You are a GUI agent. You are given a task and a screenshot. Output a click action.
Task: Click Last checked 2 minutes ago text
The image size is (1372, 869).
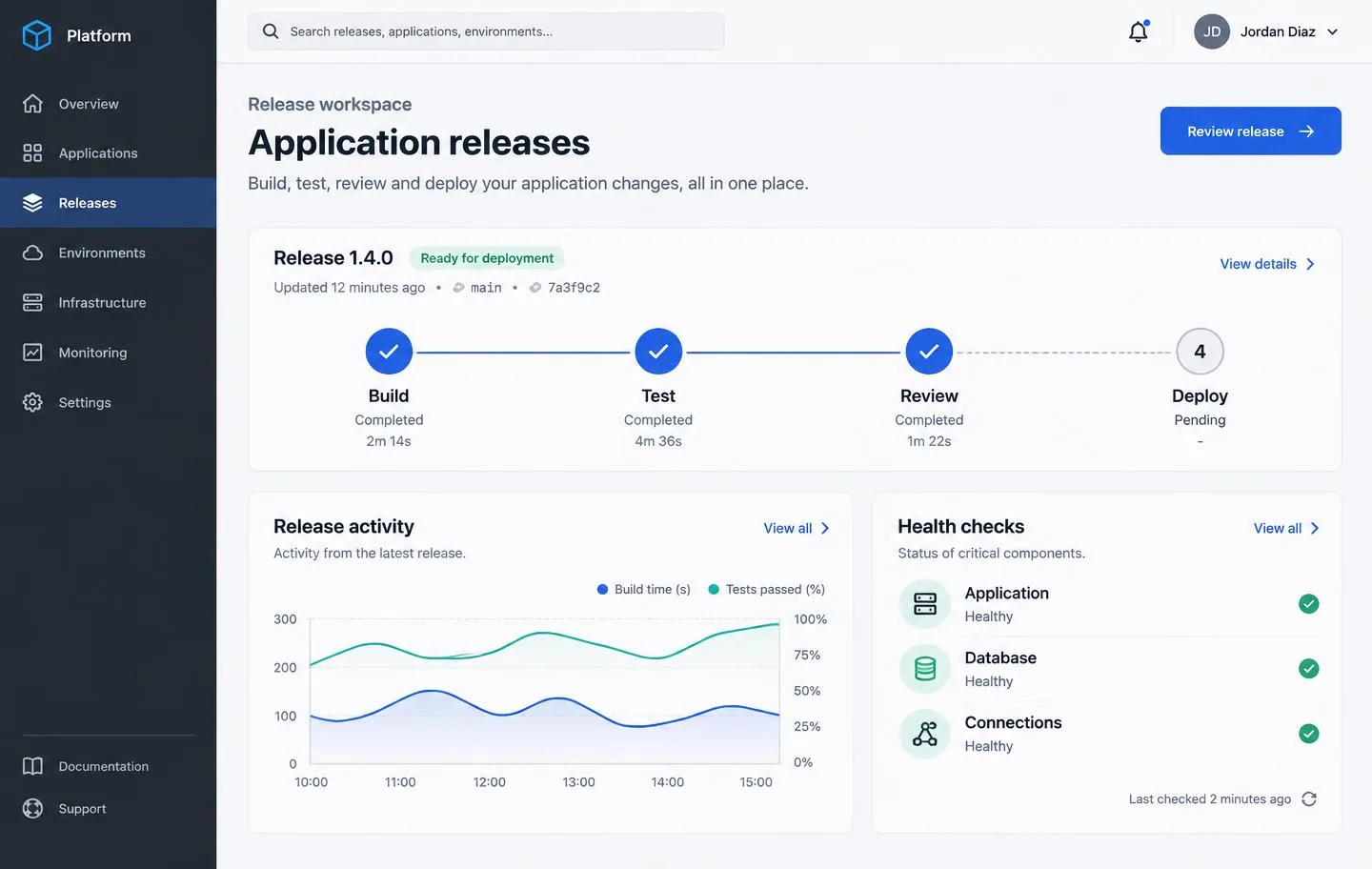click(1210, 799)
